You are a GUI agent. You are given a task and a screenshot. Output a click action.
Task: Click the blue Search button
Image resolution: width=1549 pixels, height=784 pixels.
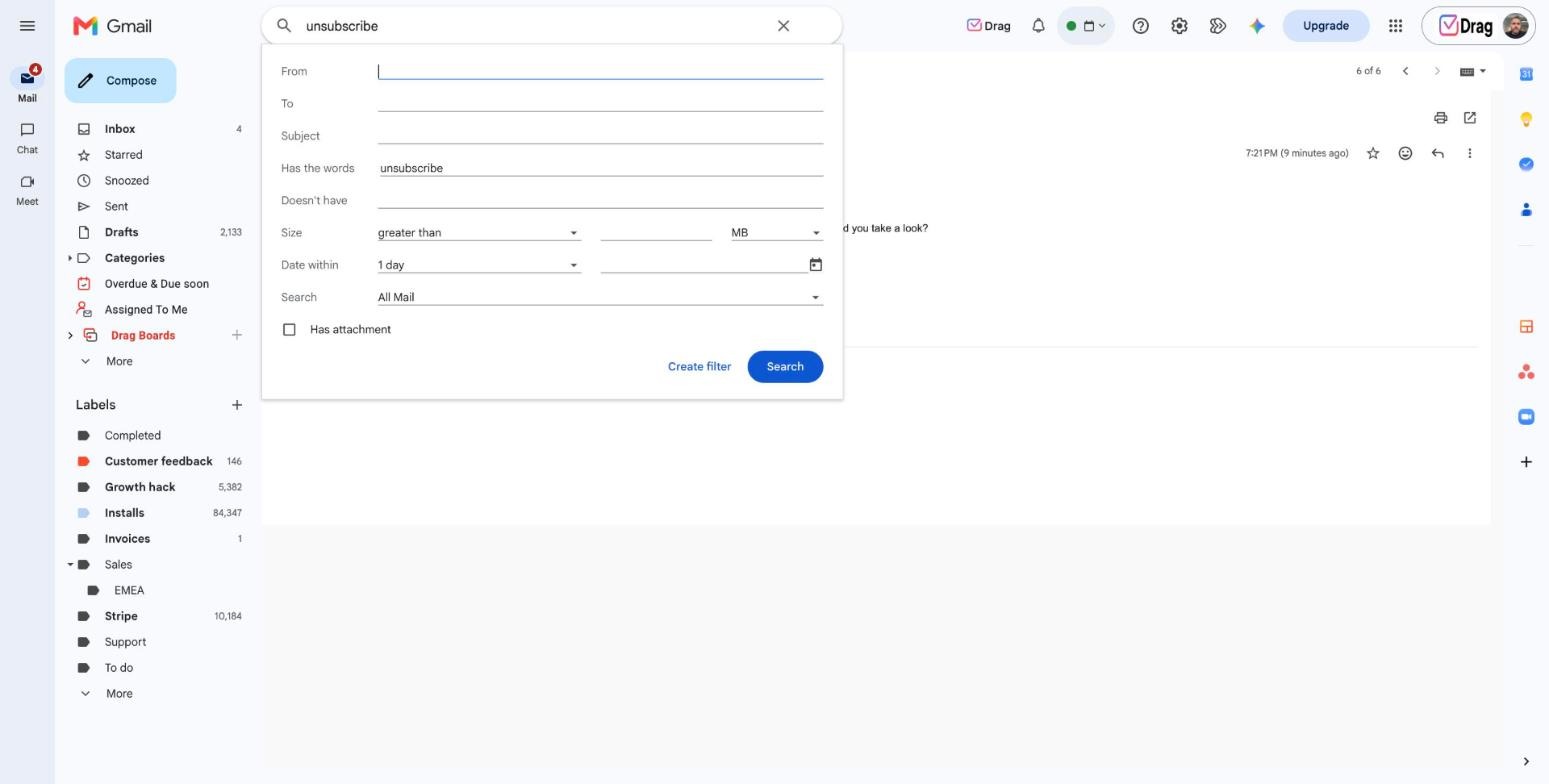pos(785,367)
